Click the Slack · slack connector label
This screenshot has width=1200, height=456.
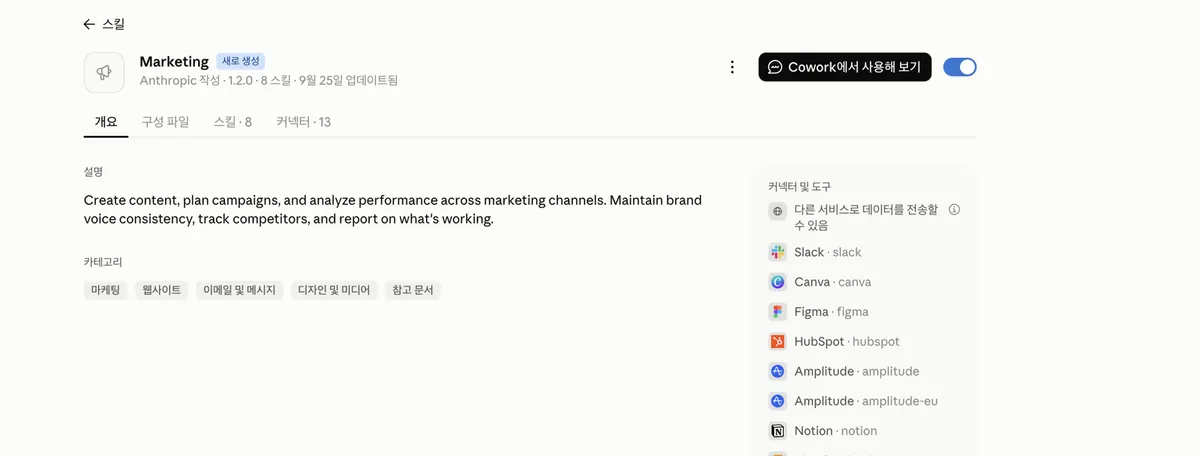coord(828,252)
